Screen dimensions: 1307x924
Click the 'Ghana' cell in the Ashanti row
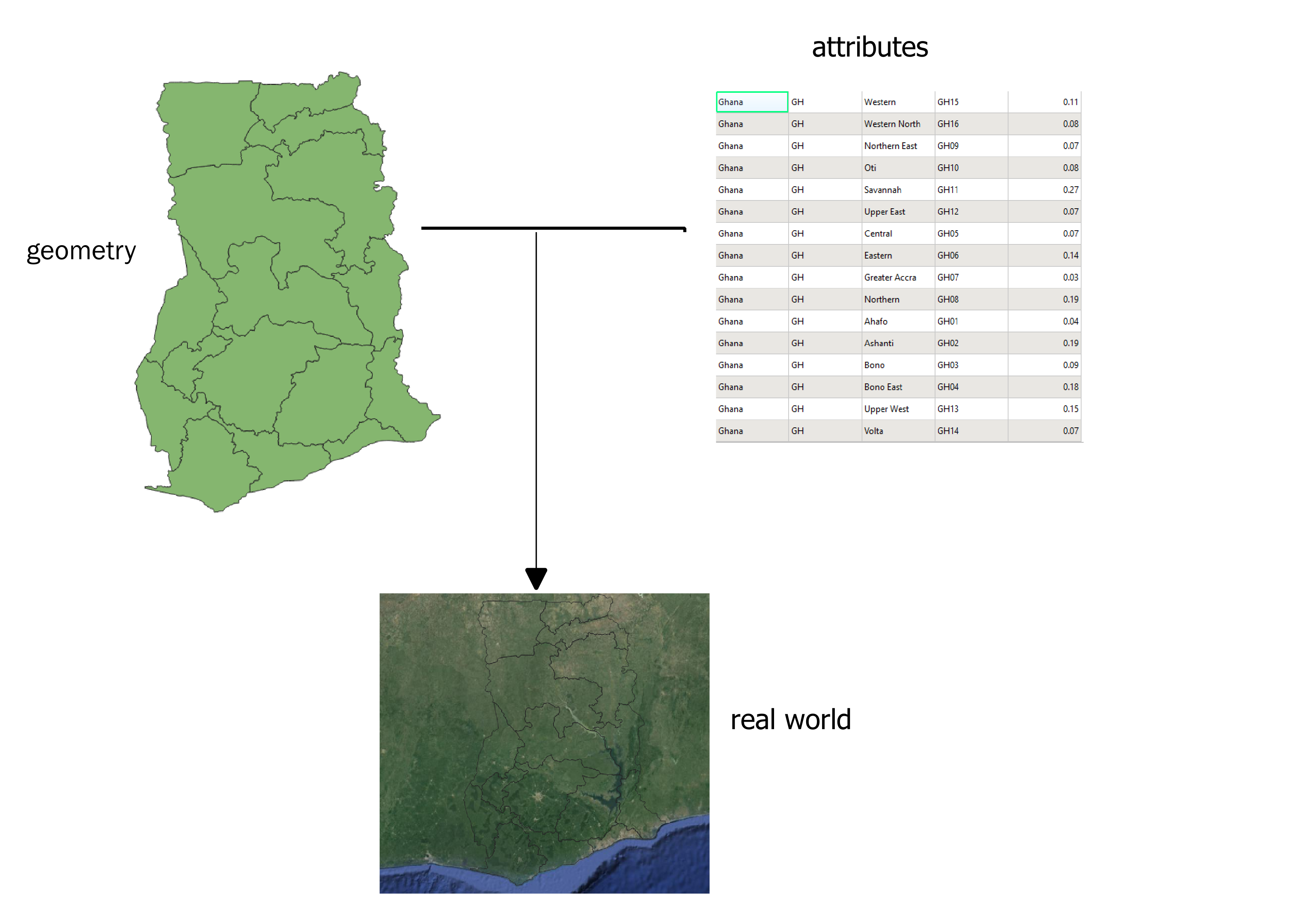point(752,343)
